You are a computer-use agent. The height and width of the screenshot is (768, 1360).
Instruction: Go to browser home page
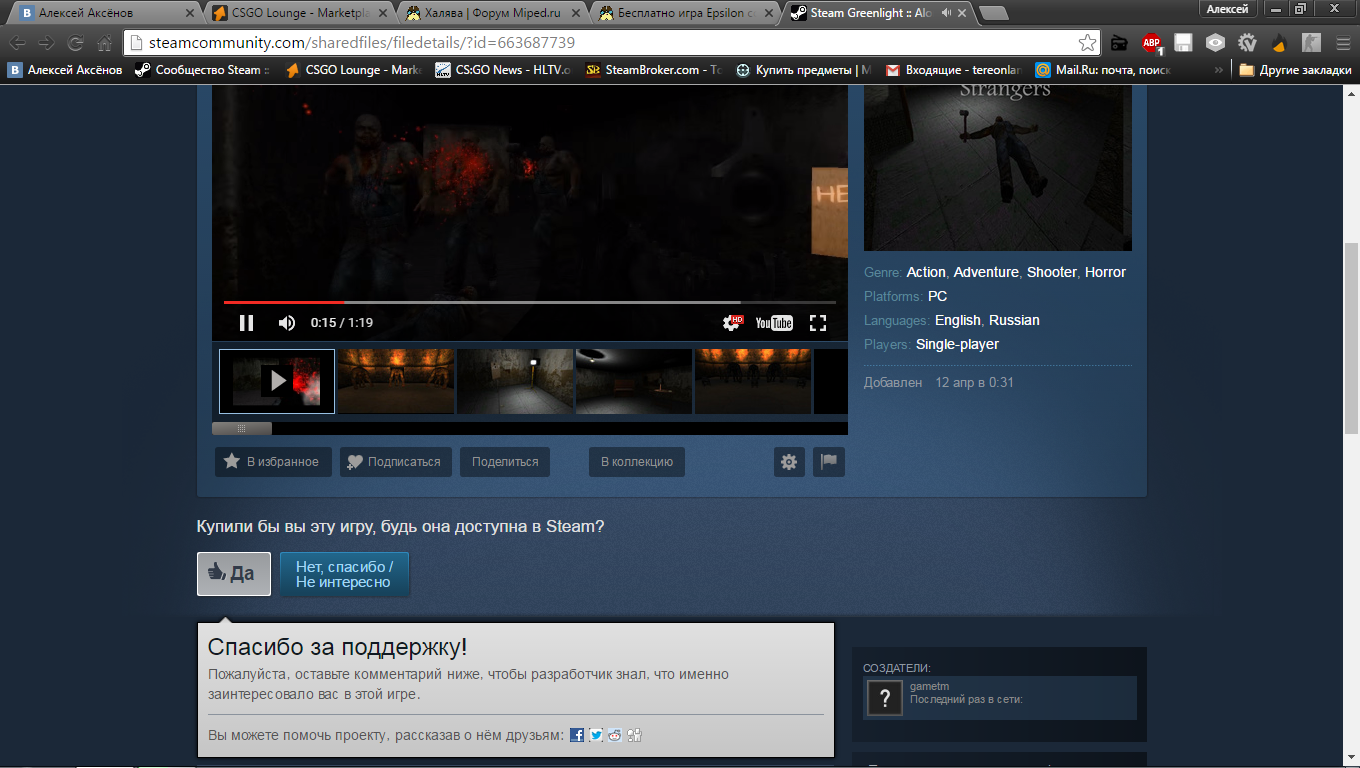click(x=104, y=43)
